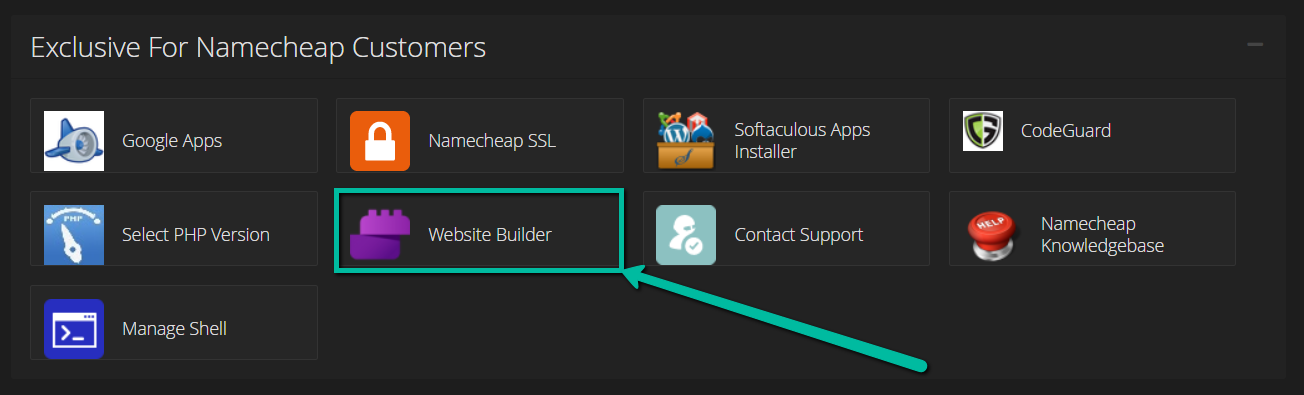Click the Contact Support agent icon

686,235
